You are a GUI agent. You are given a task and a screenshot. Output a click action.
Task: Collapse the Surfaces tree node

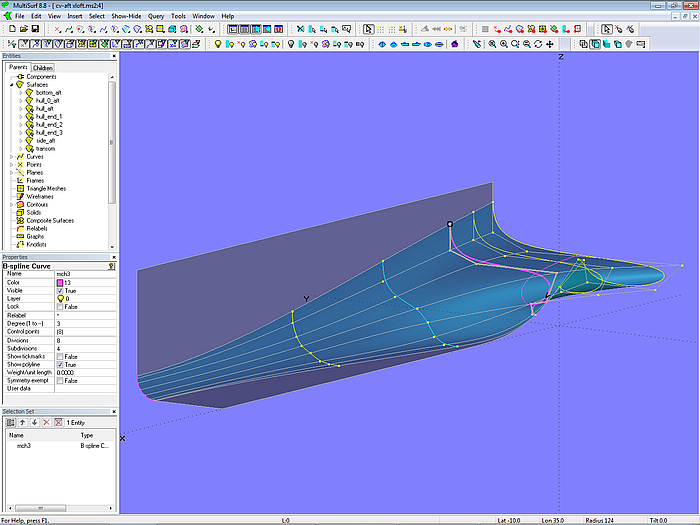[11, 85]
